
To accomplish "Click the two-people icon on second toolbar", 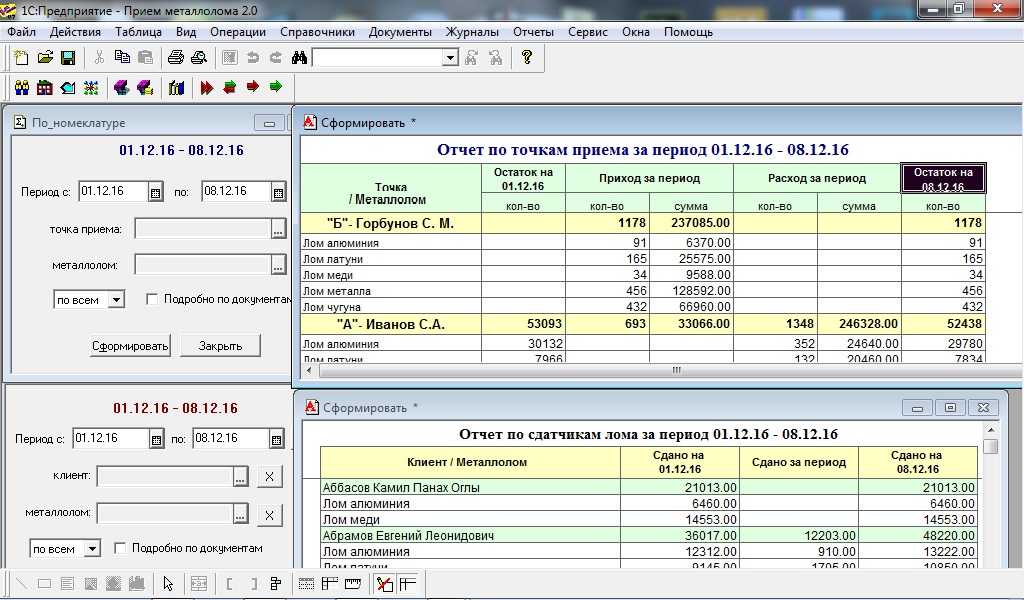I will click(21, 88).
